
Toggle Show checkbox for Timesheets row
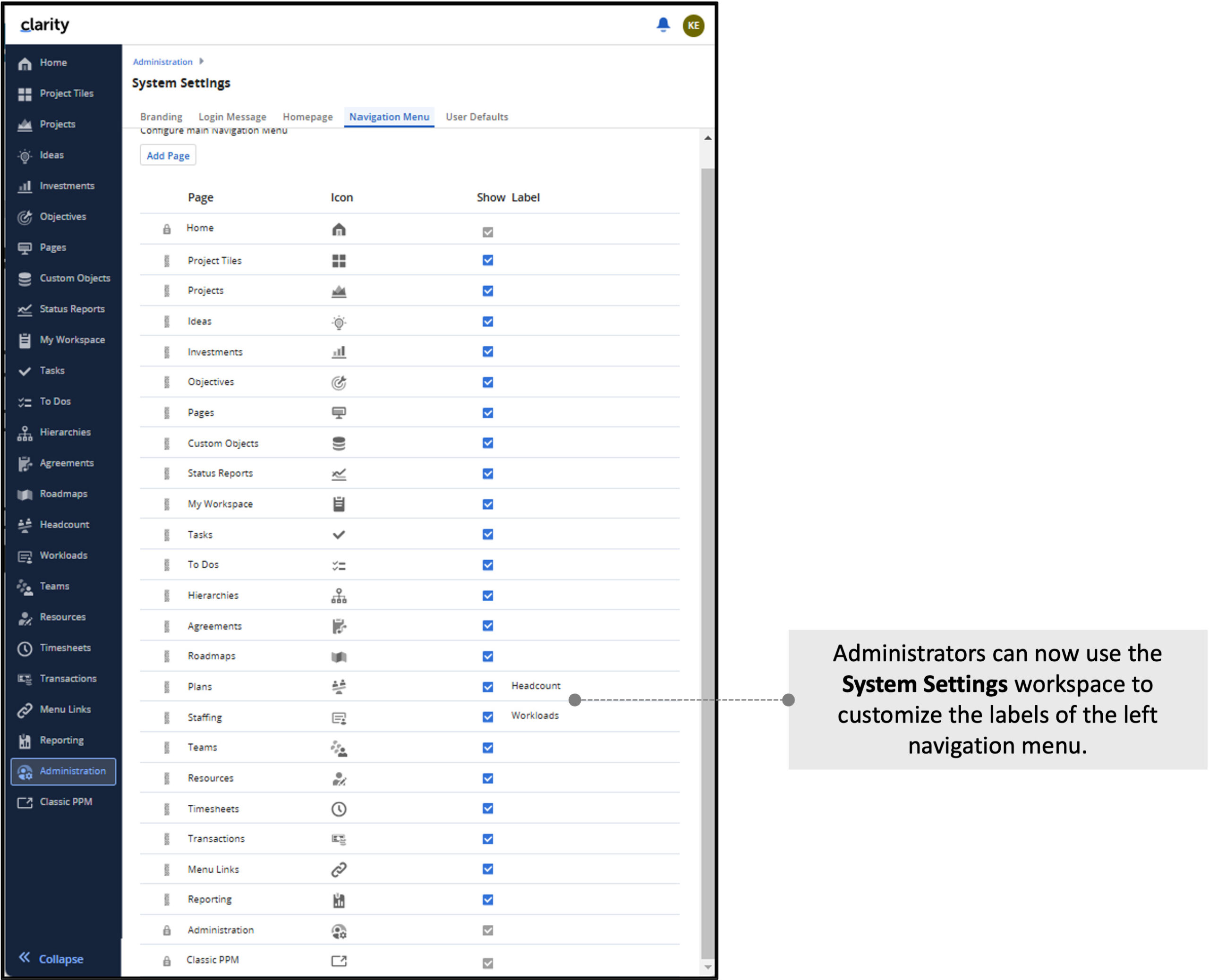coord(488,809)
